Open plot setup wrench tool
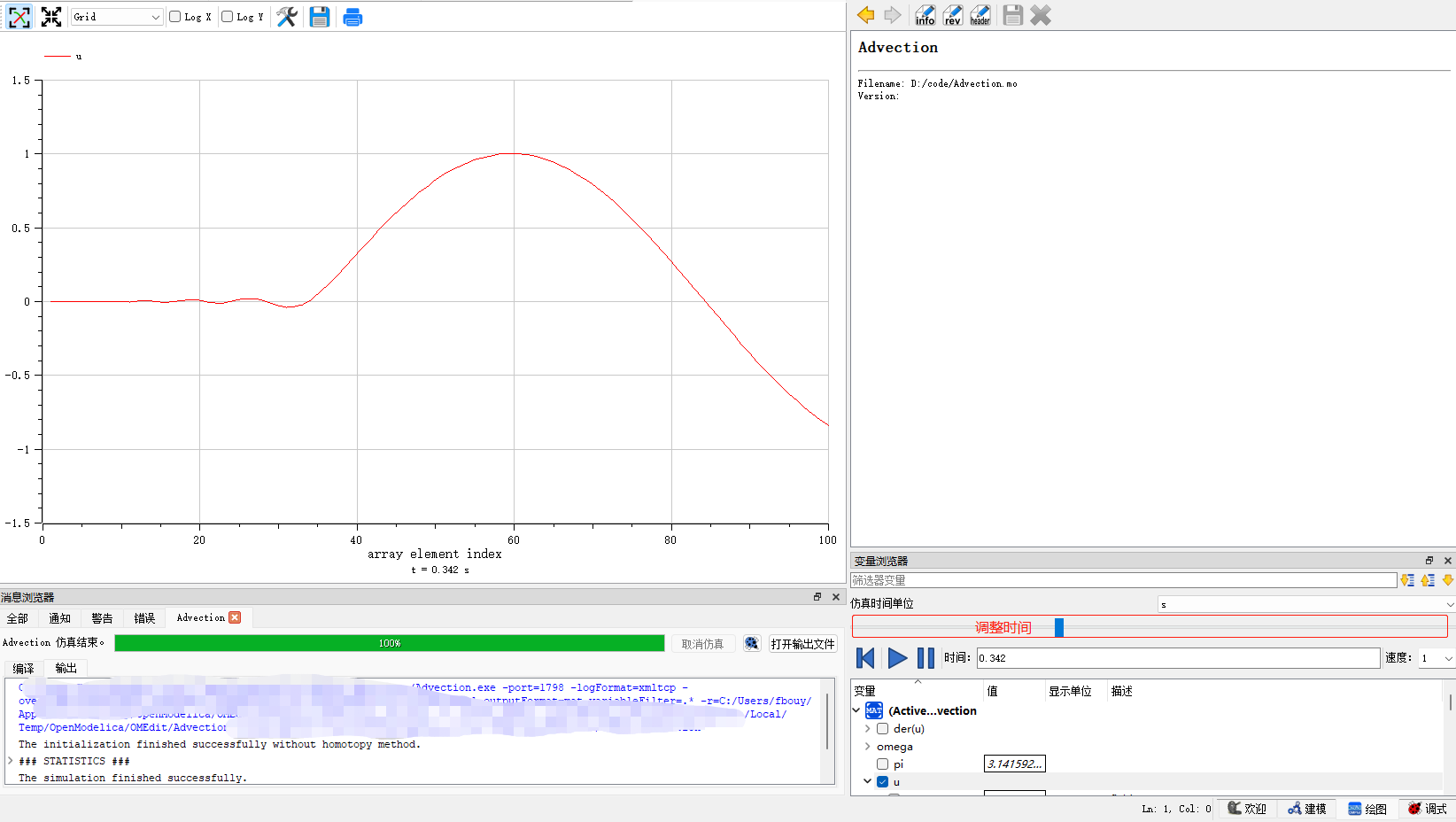 click(287, 17)
